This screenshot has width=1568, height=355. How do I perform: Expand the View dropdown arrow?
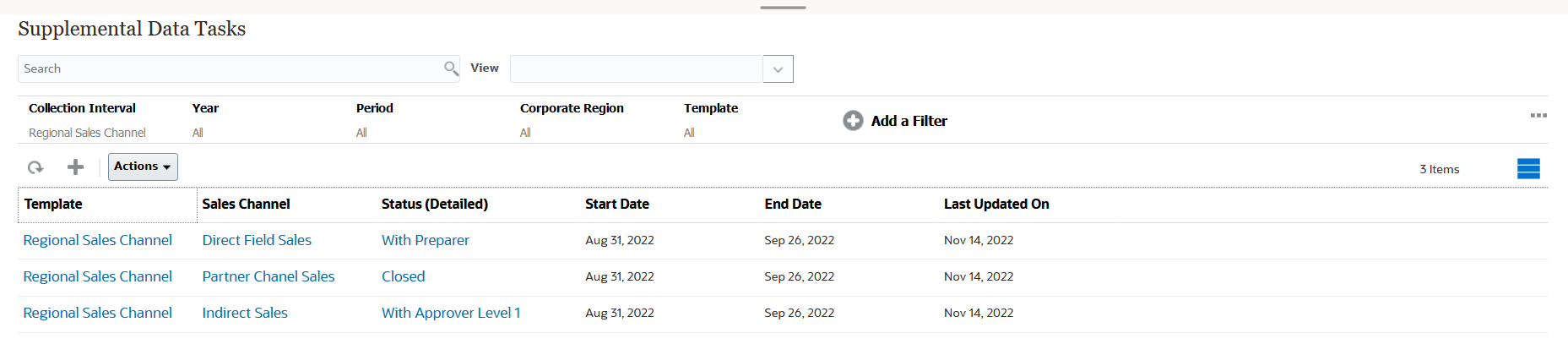click(x=778, y=69)
